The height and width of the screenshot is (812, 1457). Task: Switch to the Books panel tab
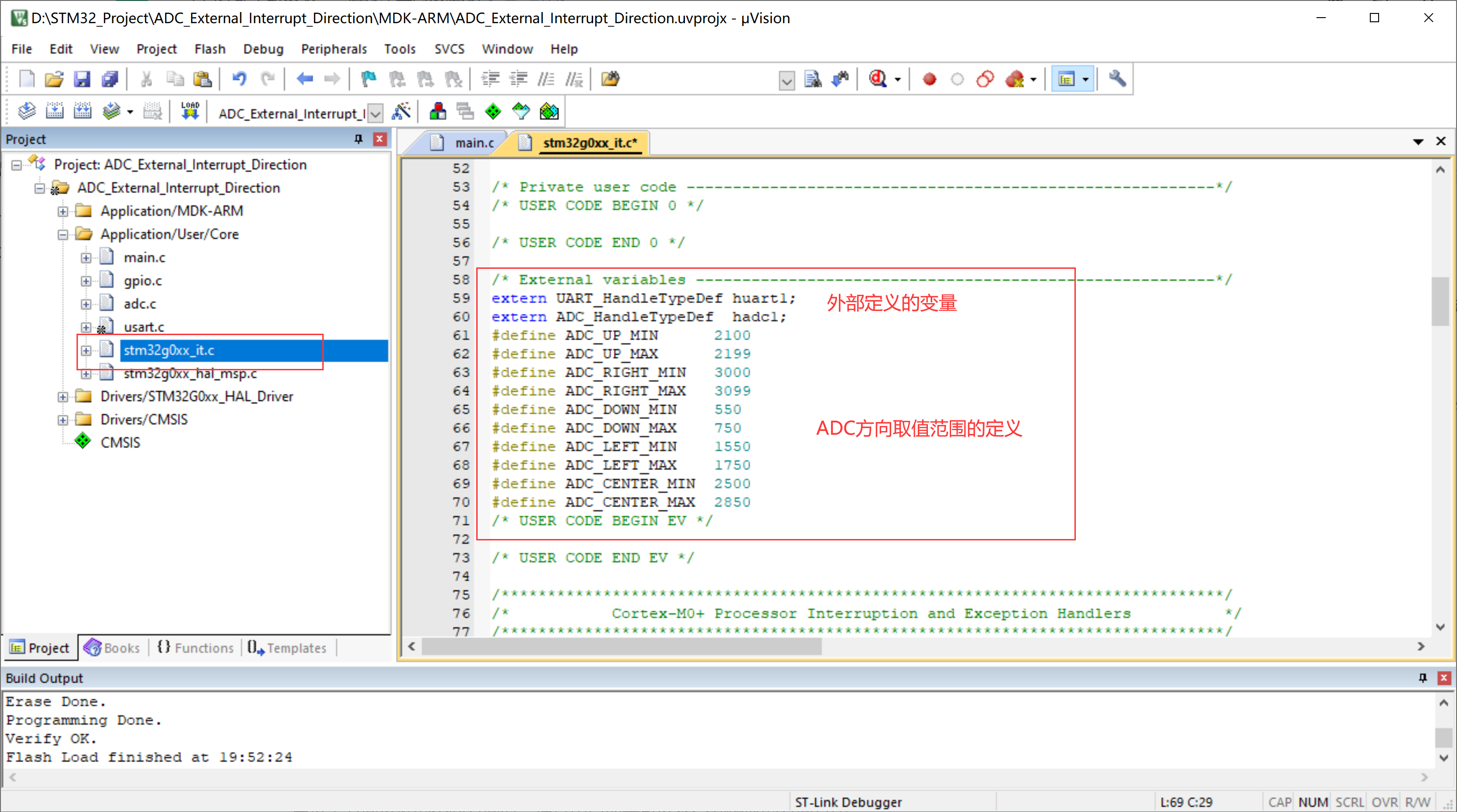coord(112,647)
